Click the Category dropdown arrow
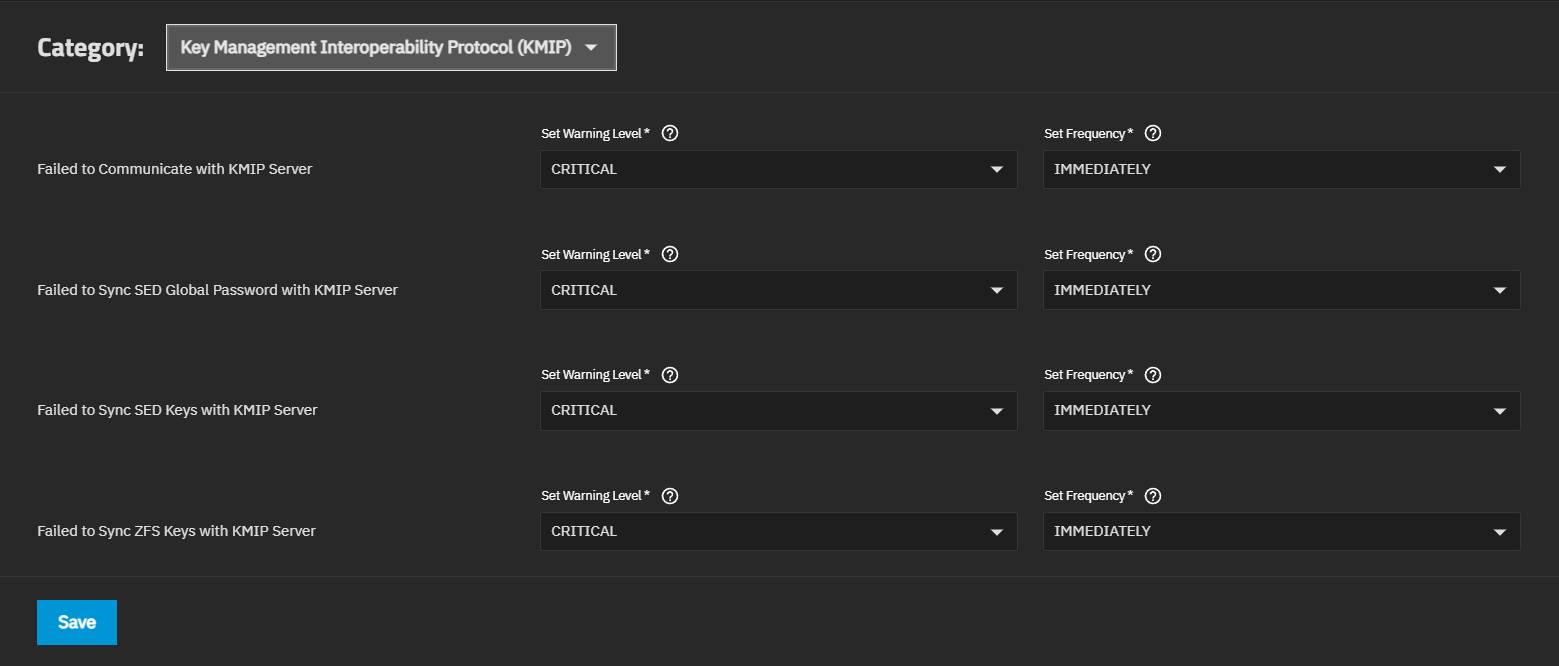 click(591, 48)
